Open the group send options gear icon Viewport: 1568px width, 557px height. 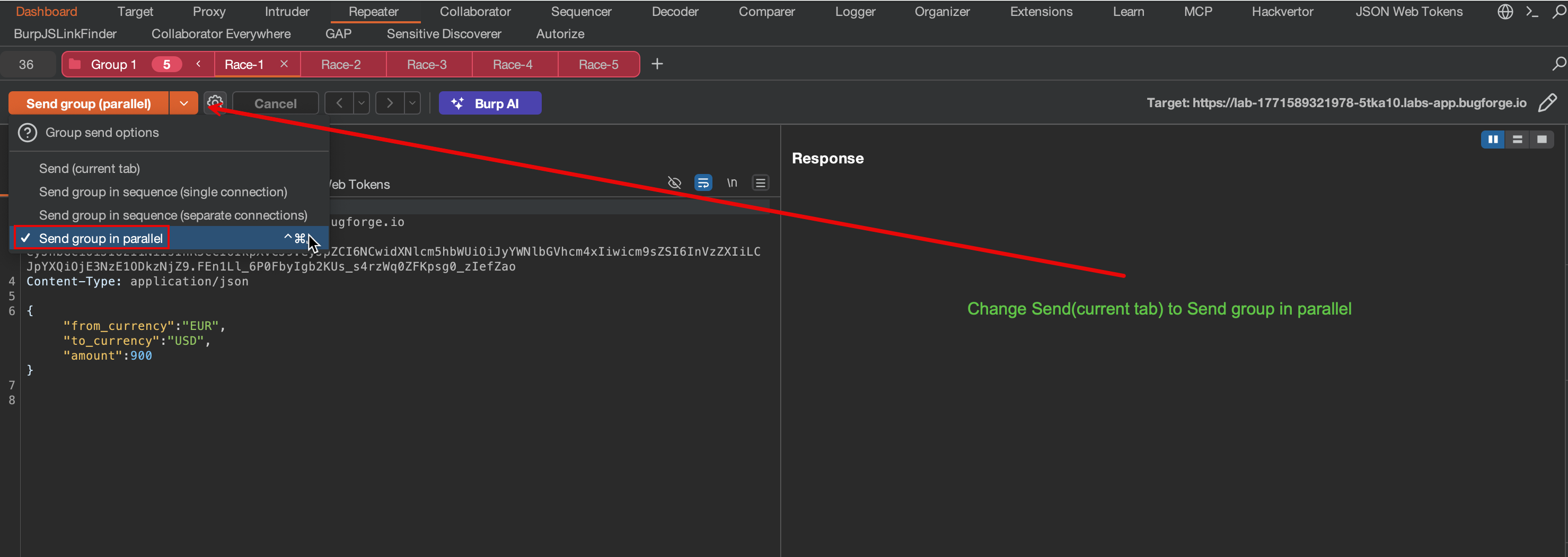[215, 102]
